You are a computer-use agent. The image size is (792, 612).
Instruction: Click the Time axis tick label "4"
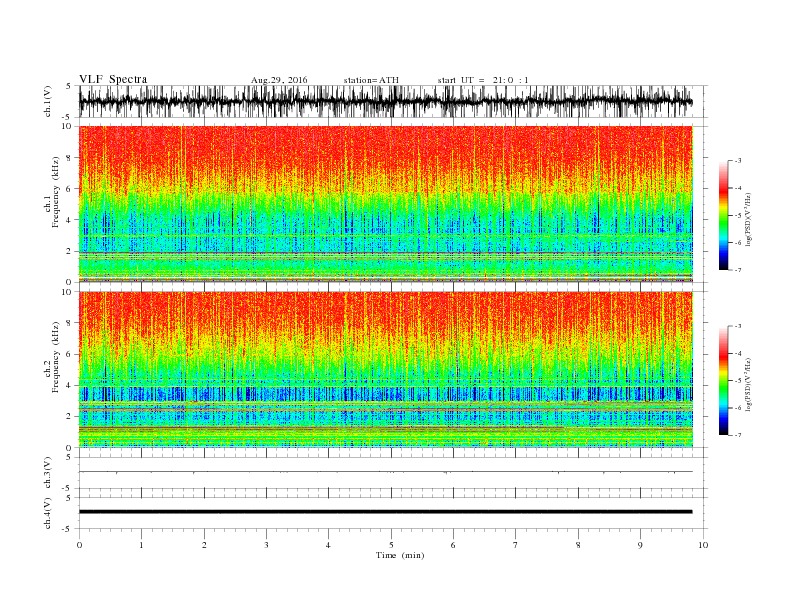point(329,545)
